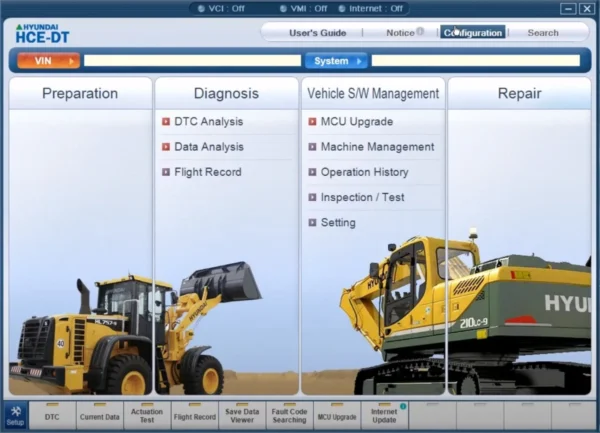
Task: Click the Notice info badge icon
Action: (420, 31)
